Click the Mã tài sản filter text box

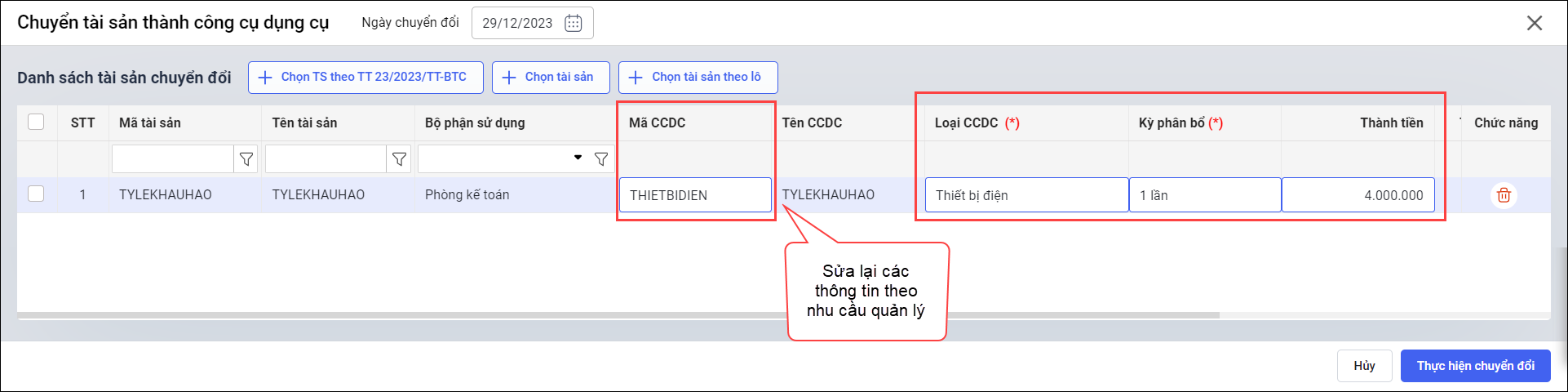point(172,159)
